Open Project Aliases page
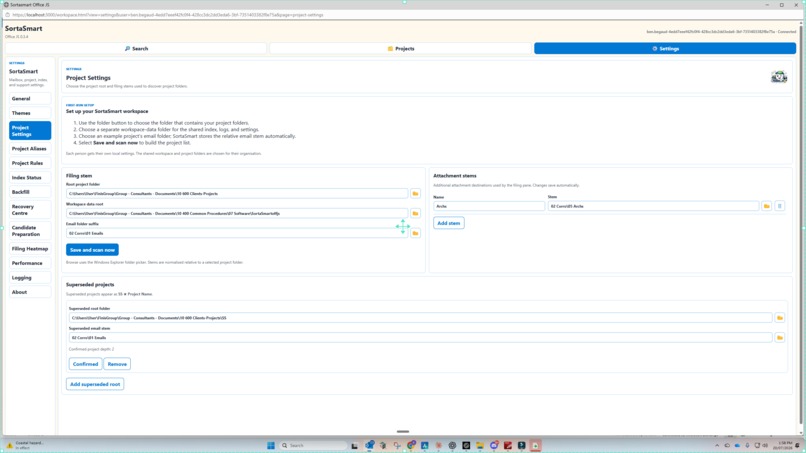Screen dimensions: 806x453 click(30, 149)
